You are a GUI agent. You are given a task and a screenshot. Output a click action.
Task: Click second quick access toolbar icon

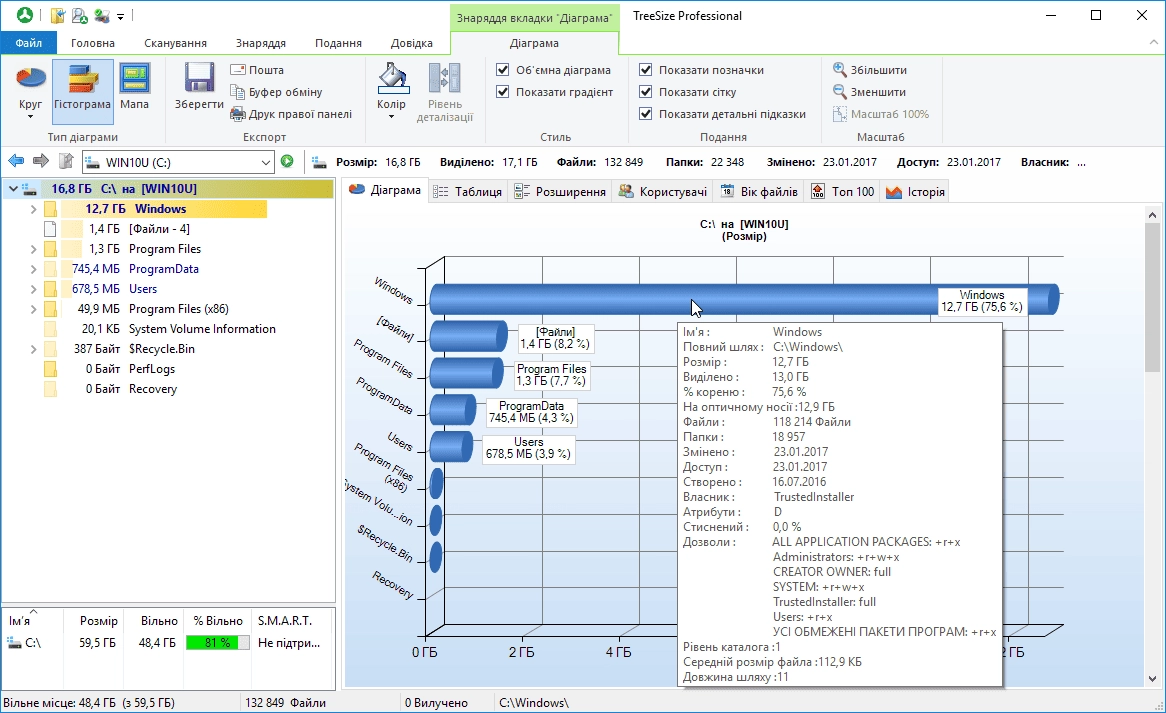click(x=80, y=15)
